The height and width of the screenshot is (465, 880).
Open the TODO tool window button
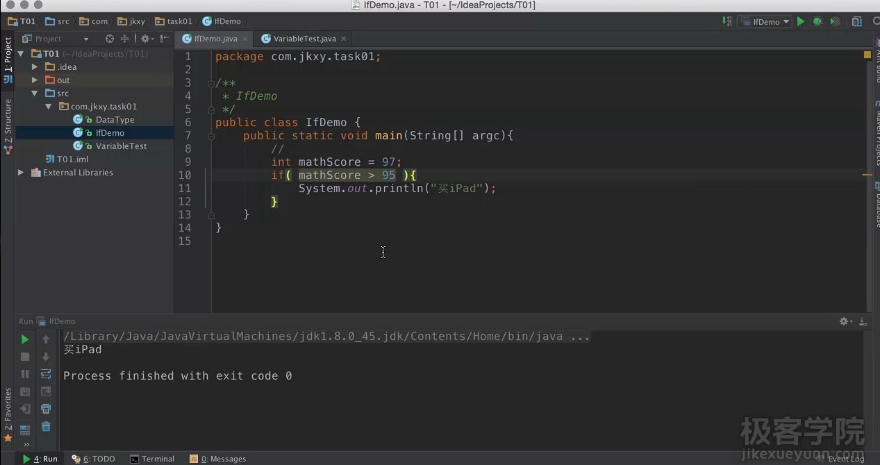pyautogui.click(x=98, y=459)
